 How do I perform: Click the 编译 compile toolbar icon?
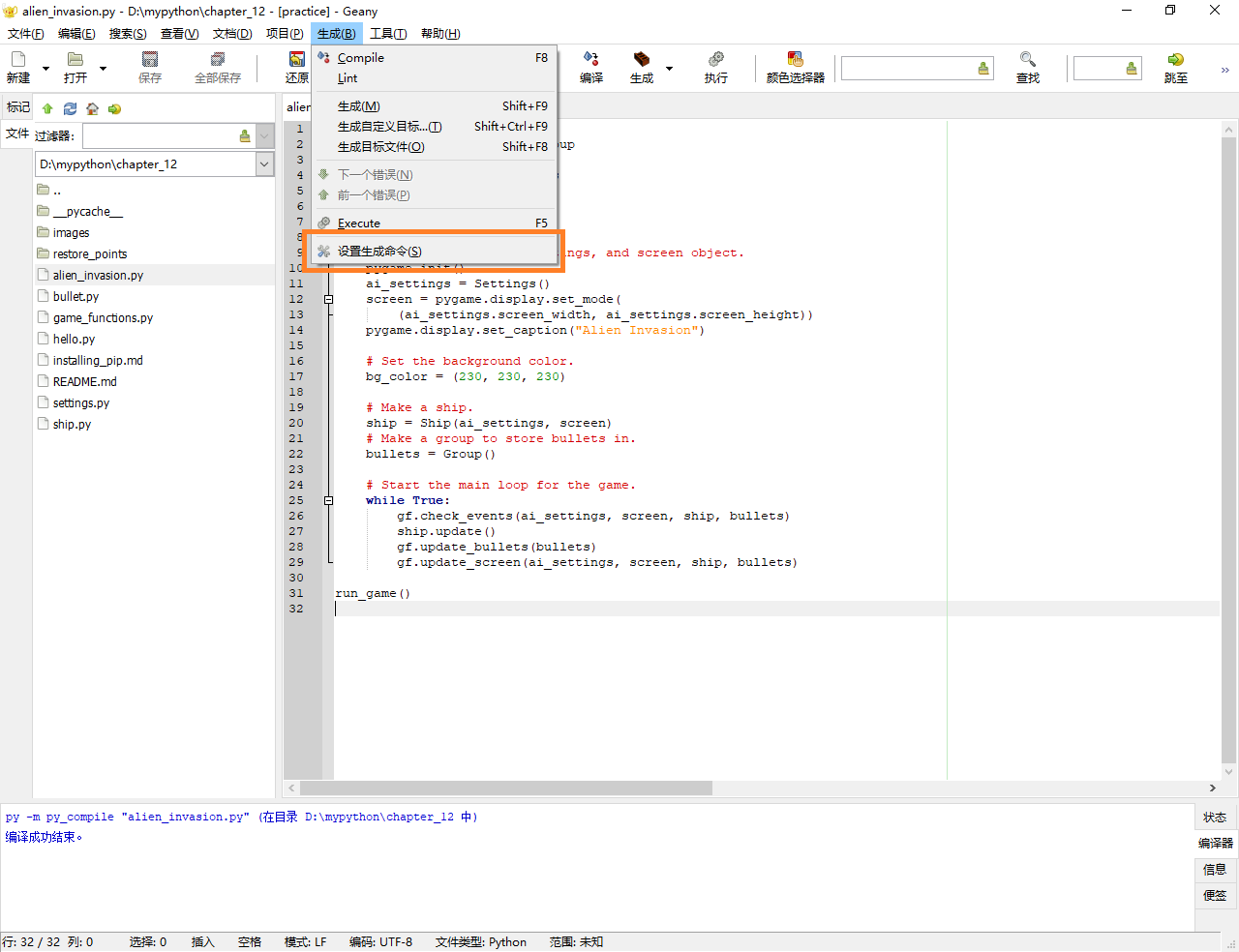[x=591, y=60]
